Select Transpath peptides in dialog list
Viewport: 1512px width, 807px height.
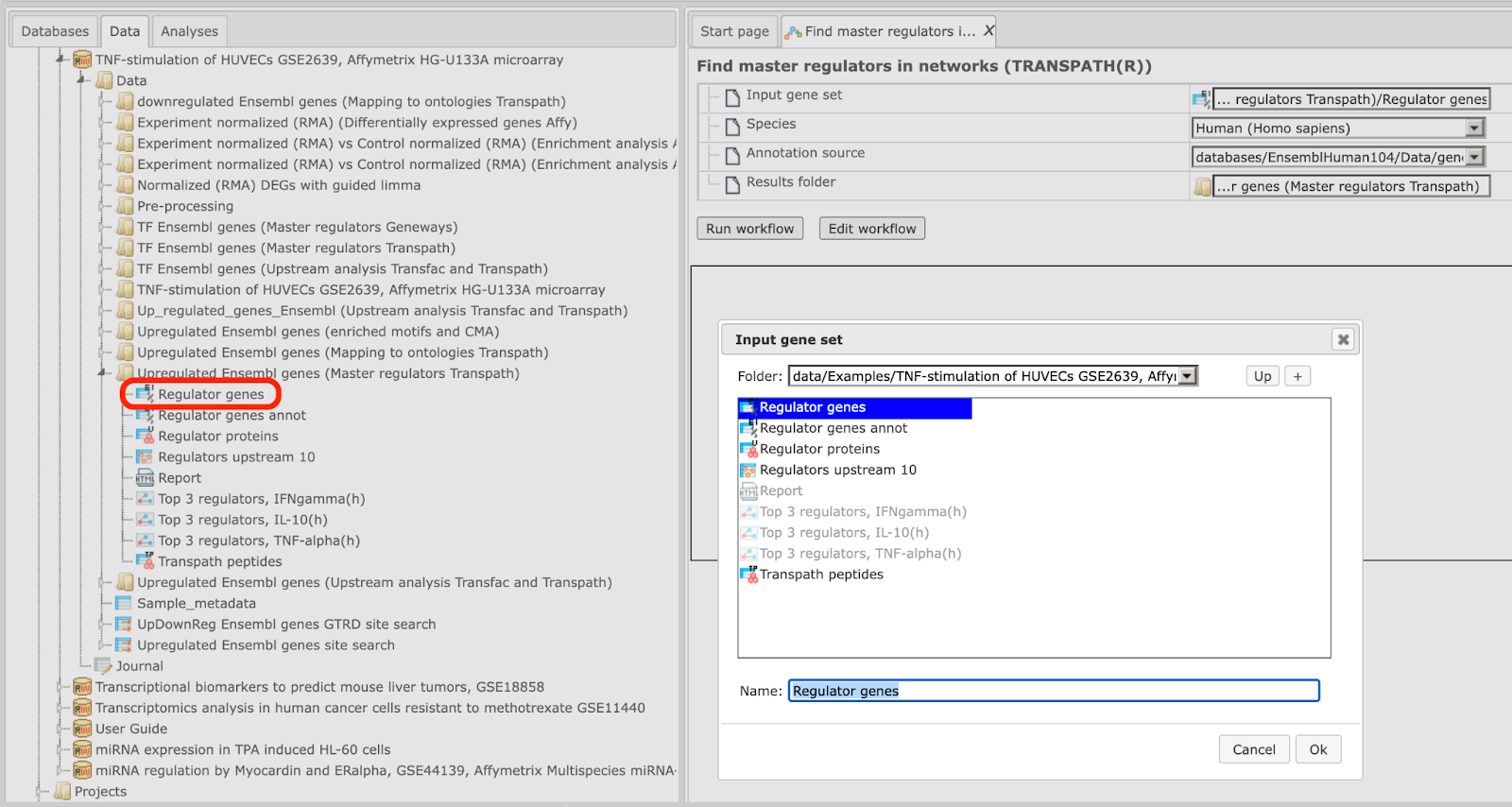(821, 574)
